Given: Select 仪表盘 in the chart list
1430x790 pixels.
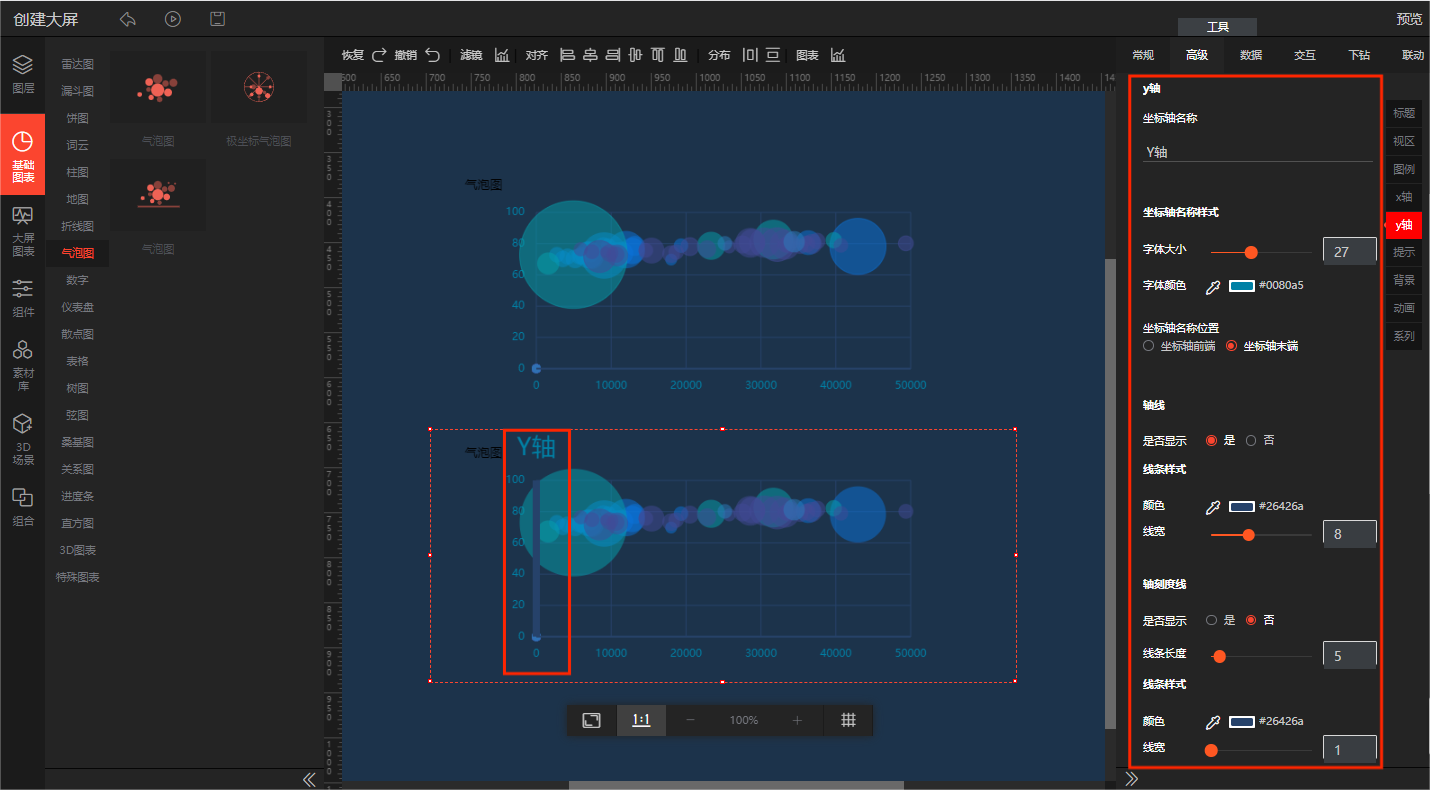Looking at the screenshot, I should tap(77, 307).
